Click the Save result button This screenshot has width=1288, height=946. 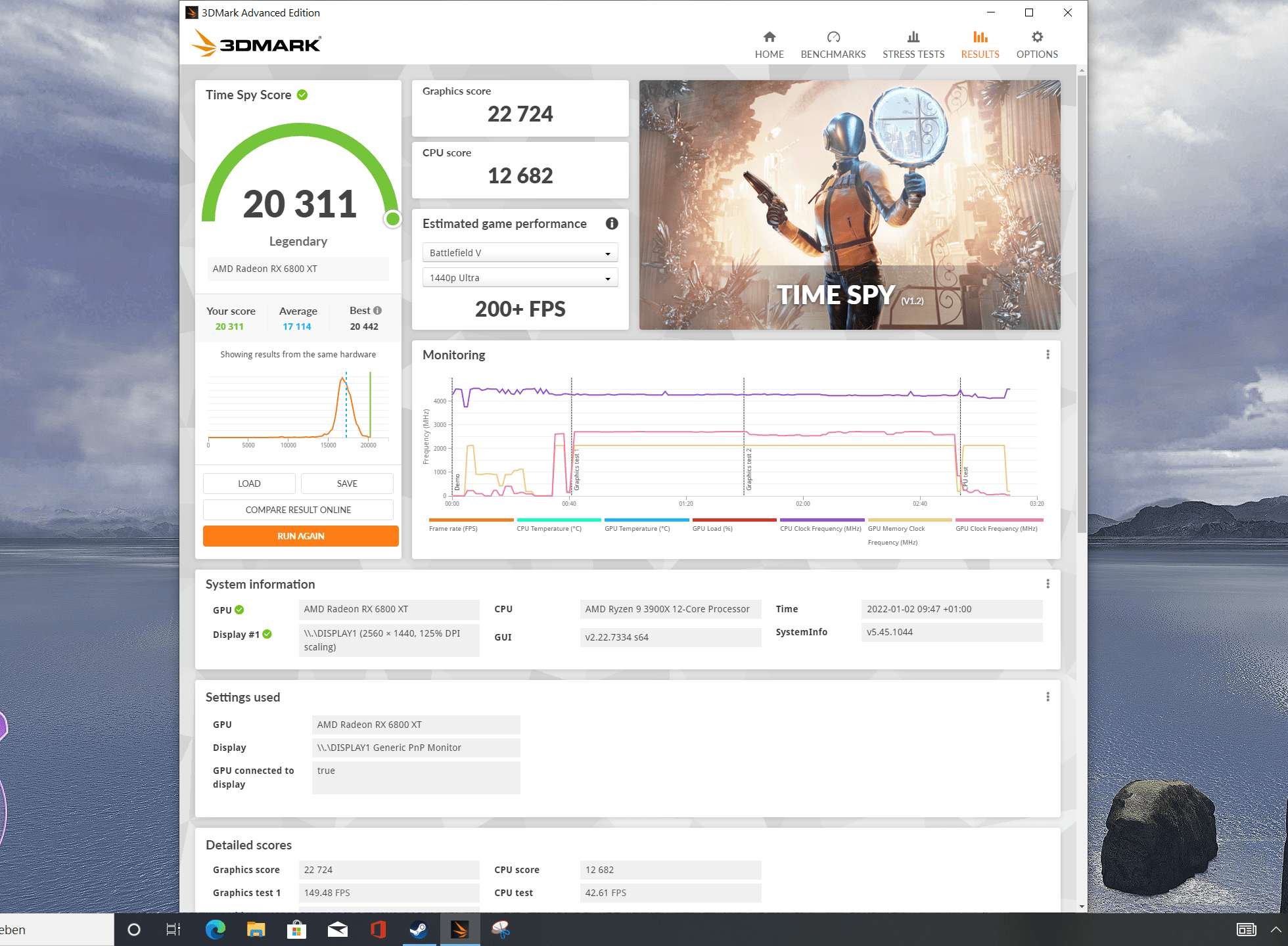[x=346, y=484]
